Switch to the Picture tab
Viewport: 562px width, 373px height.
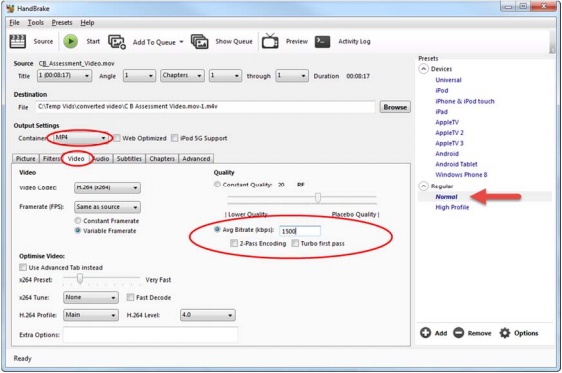25,158
